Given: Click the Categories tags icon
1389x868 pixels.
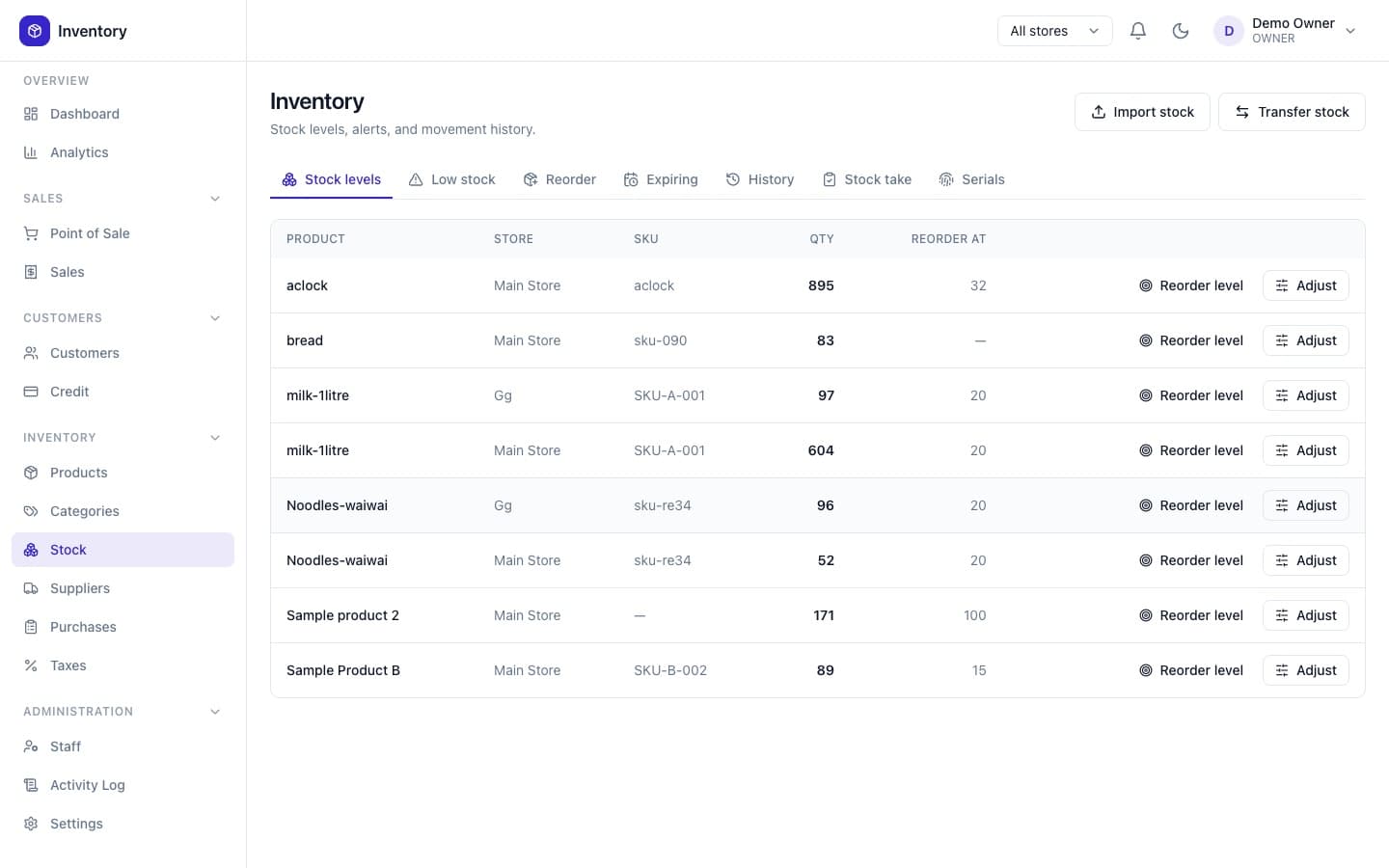Looking at the screenshot, I should (x=31, y=511).
